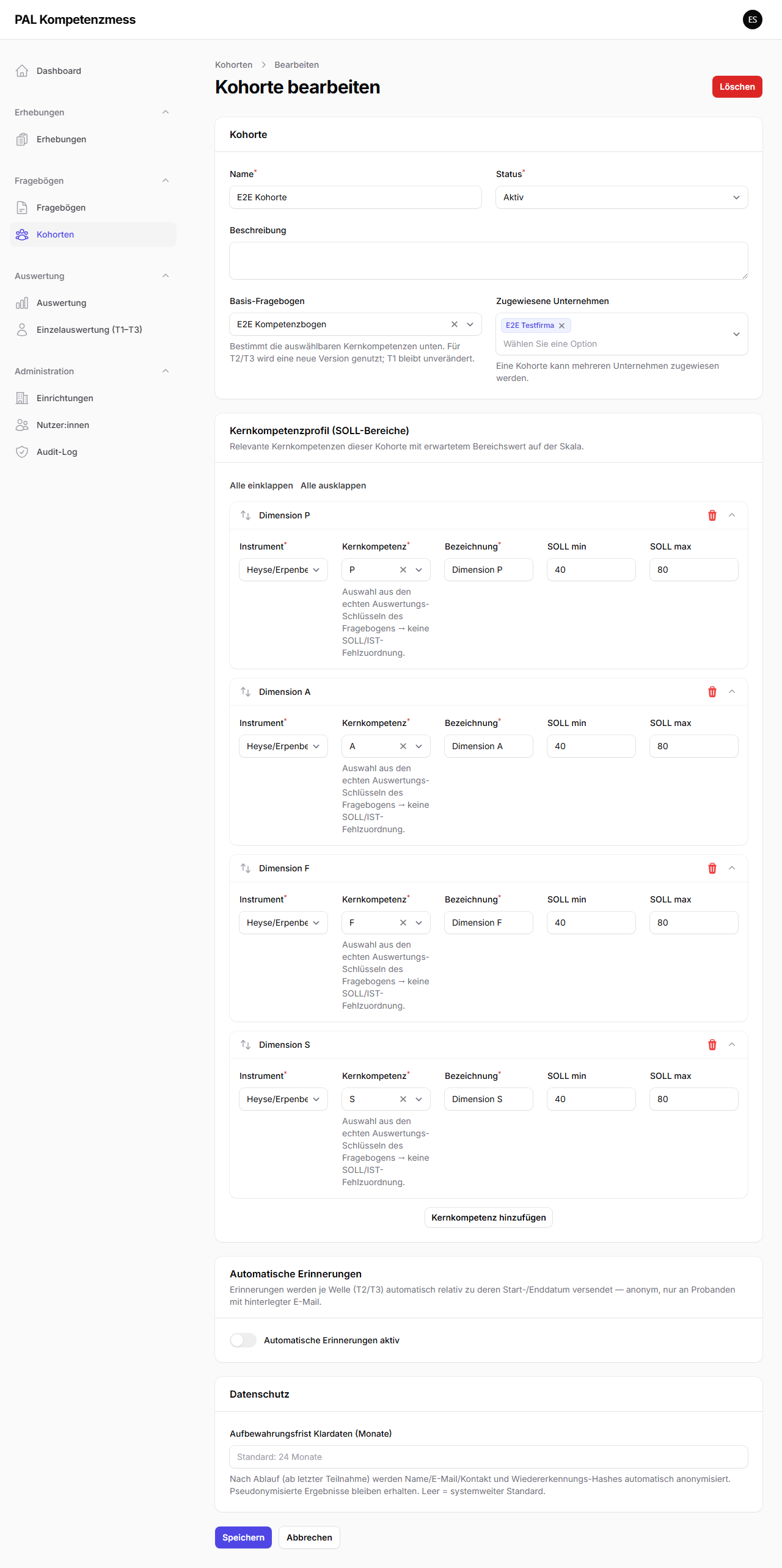
Task: Remove the E2E Testfirma tag
Action: pyautogui.click(x=561, y=325)
